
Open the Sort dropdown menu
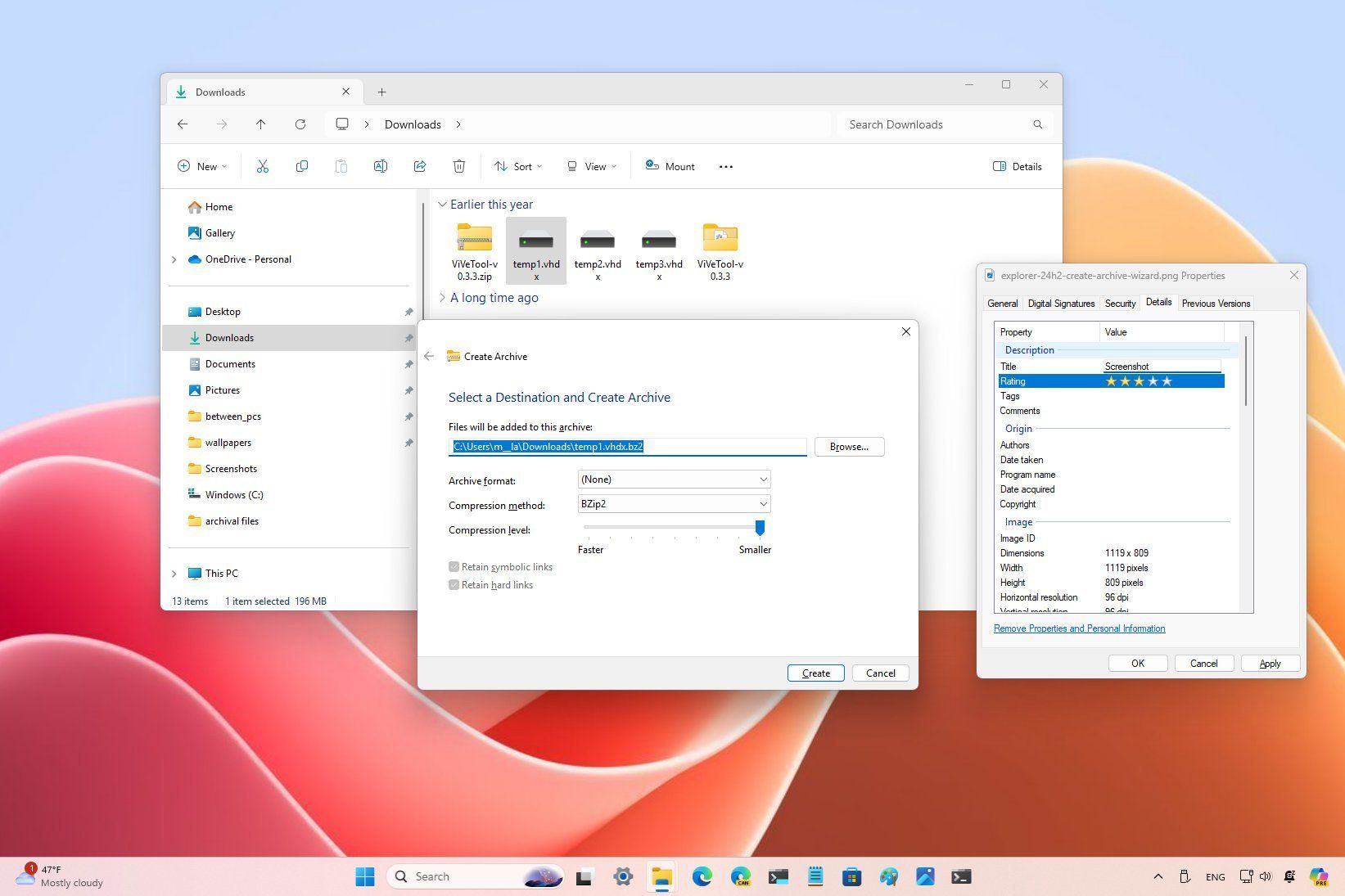[x=518, y=166]
